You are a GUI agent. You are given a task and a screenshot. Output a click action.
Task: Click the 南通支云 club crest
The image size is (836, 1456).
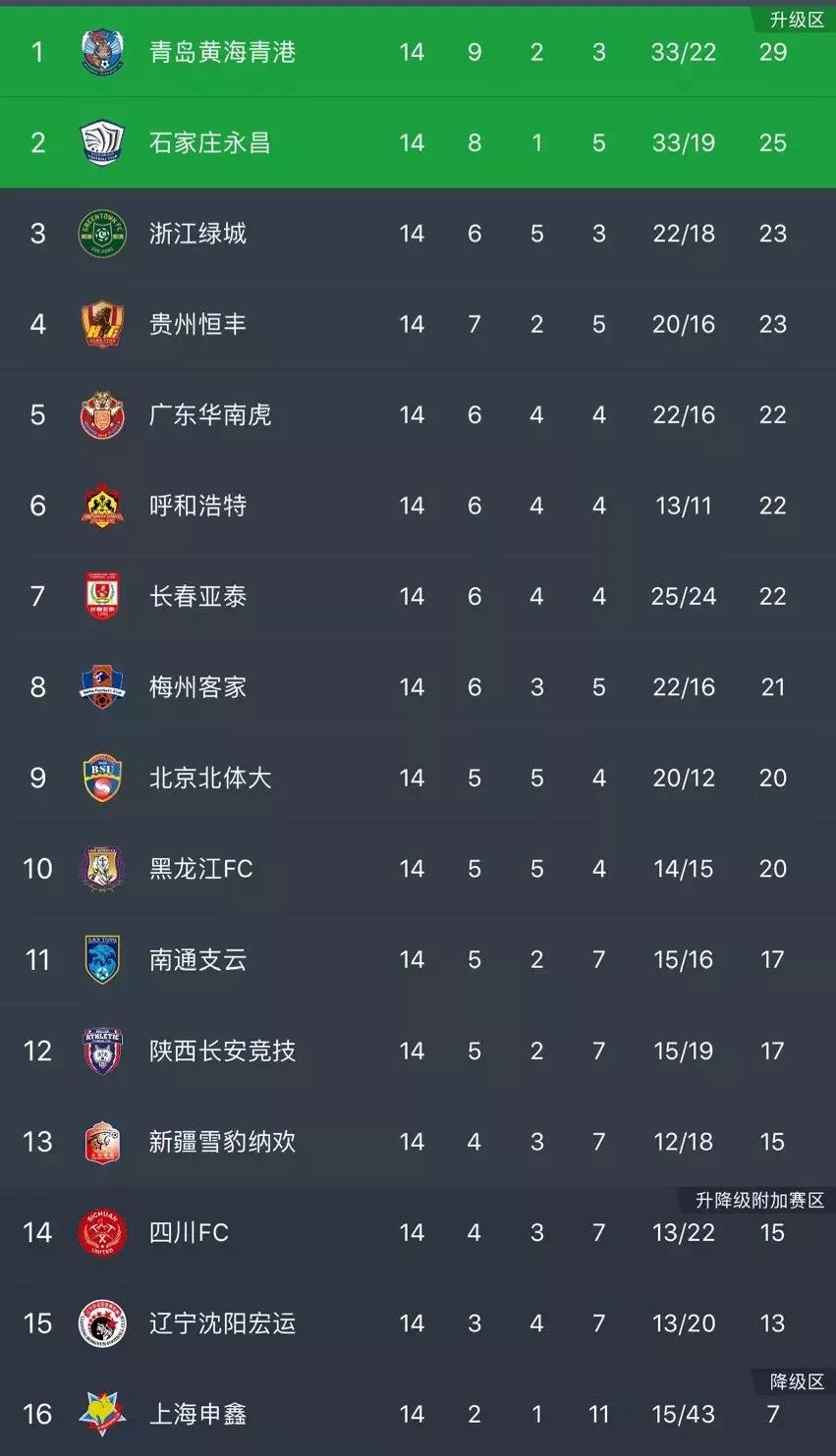pyautogui.click(x=102, y=959)
